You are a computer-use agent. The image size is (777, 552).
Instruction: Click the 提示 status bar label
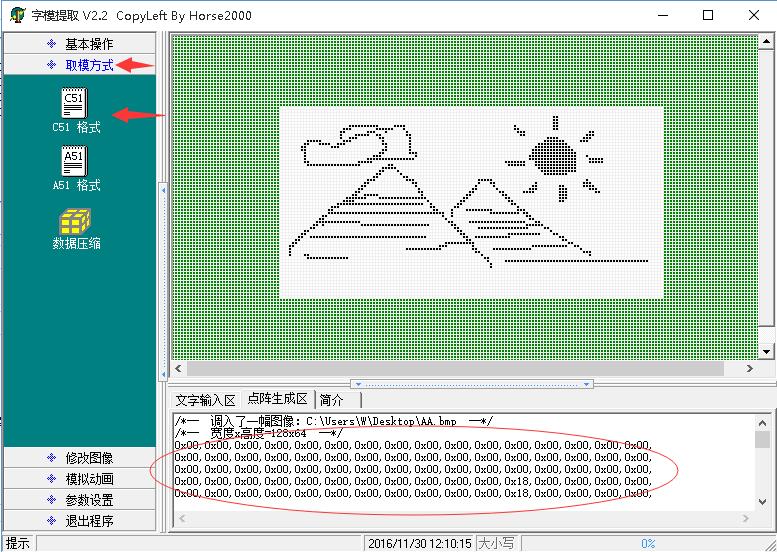pos(18,543)
